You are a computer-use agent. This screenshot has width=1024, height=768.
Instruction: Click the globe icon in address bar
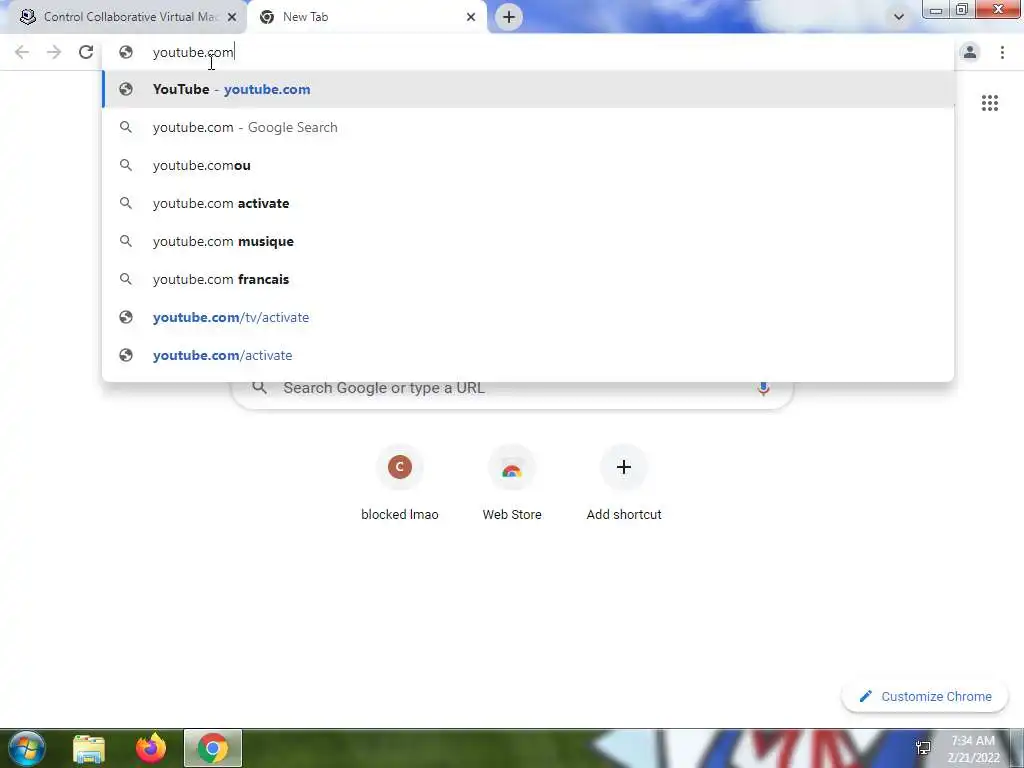coord(126,52)
